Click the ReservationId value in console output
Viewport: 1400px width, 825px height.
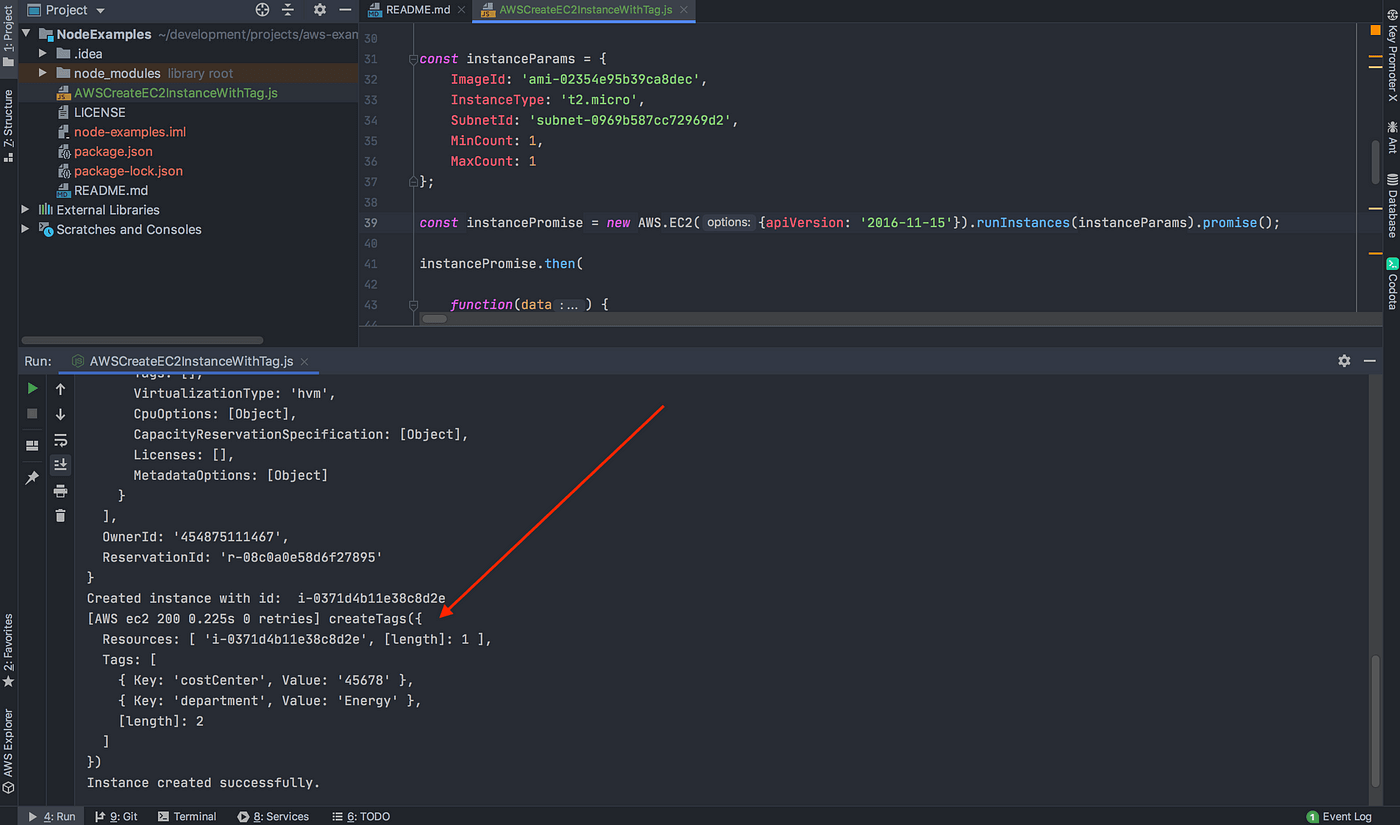pyautogui.click(x=301, y=557)
